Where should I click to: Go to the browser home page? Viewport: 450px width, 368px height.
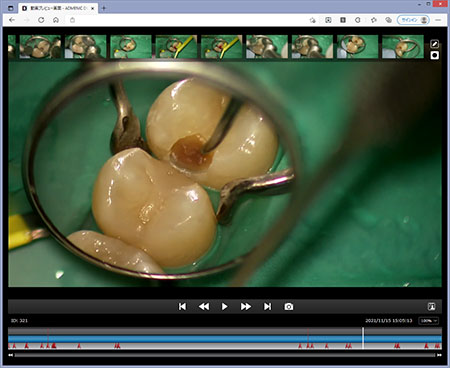pos(56,20)
